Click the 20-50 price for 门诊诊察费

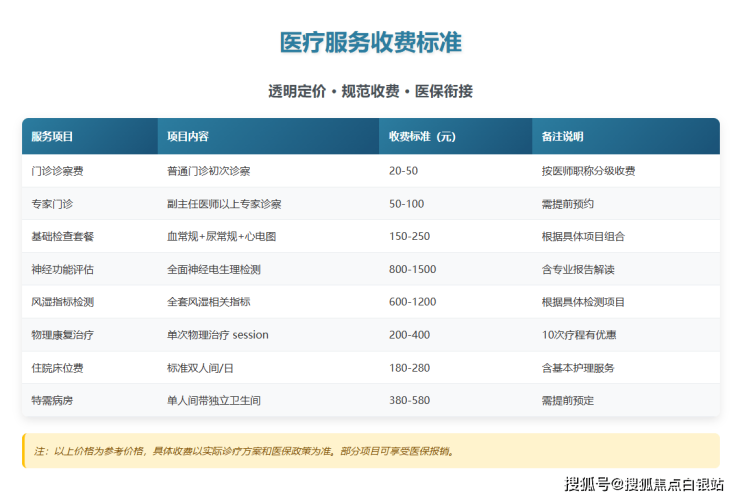pyautogui.click(x=403, y=171)
